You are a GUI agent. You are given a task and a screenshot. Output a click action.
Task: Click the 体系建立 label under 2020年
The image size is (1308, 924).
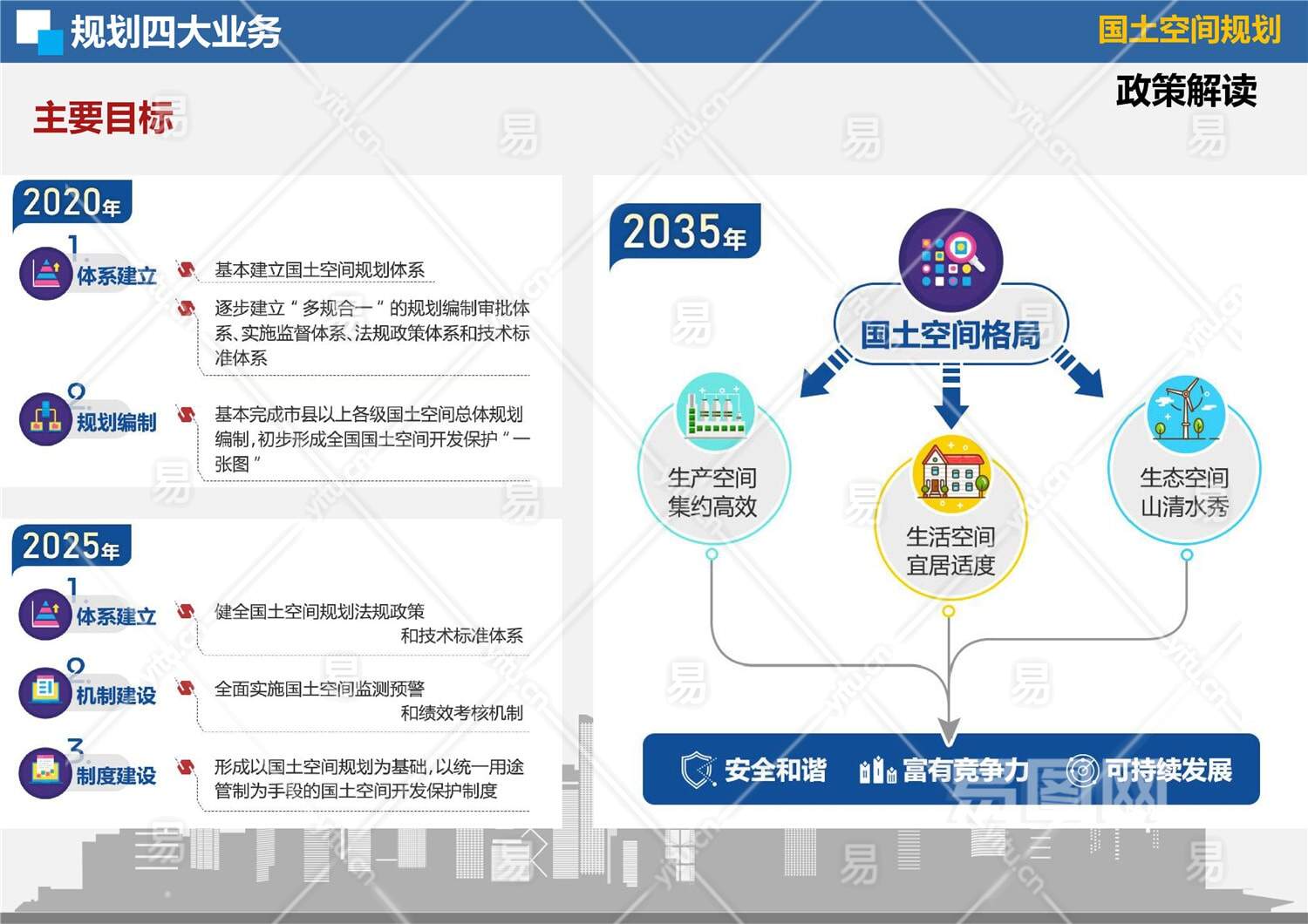click(x=117, y=276)
